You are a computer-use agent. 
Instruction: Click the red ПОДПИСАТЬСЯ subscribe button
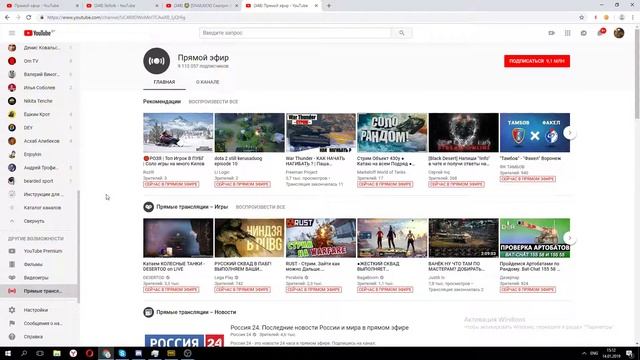click(537, 61)
